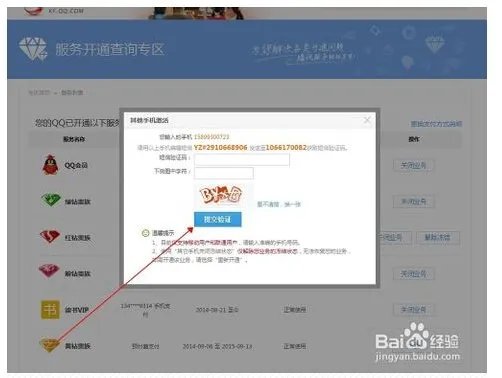Click the YZ#2910668906 code text
The image size is (502, 378).
tap(221, 147)
